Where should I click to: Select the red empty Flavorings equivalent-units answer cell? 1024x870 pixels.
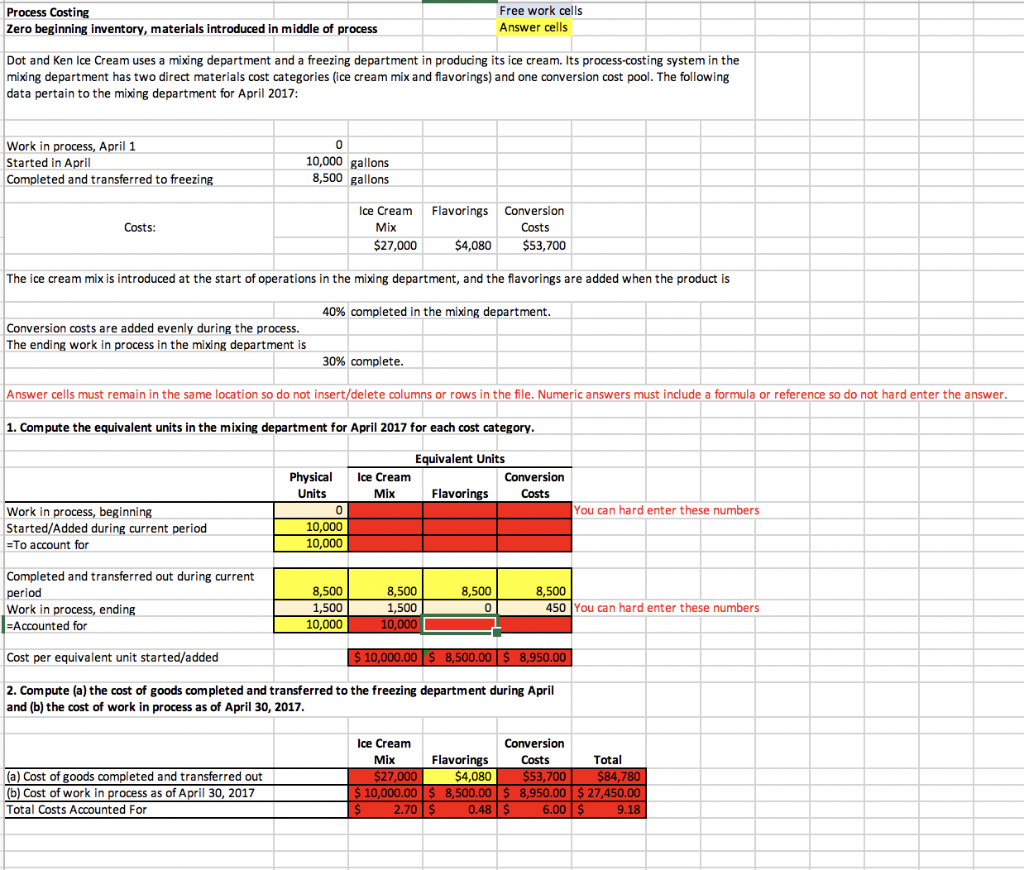459,623
